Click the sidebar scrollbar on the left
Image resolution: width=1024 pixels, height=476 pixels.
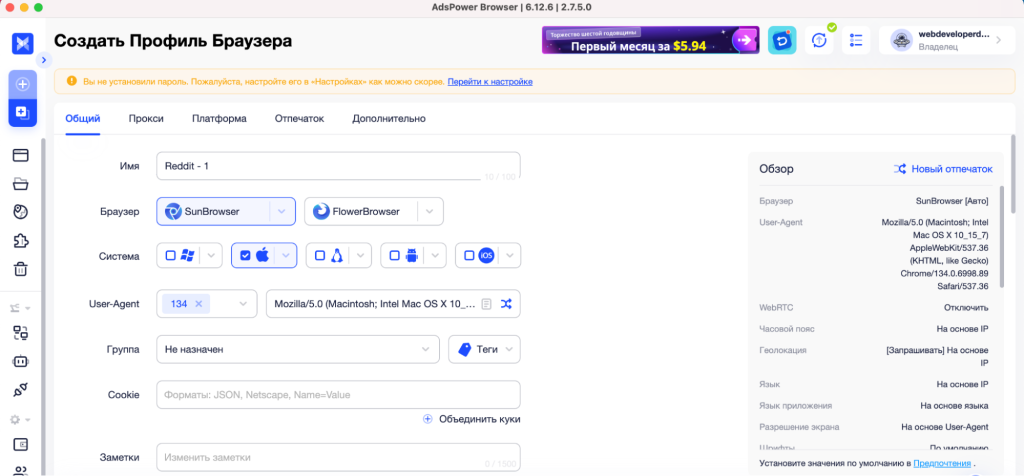click(x=44, y=307)
